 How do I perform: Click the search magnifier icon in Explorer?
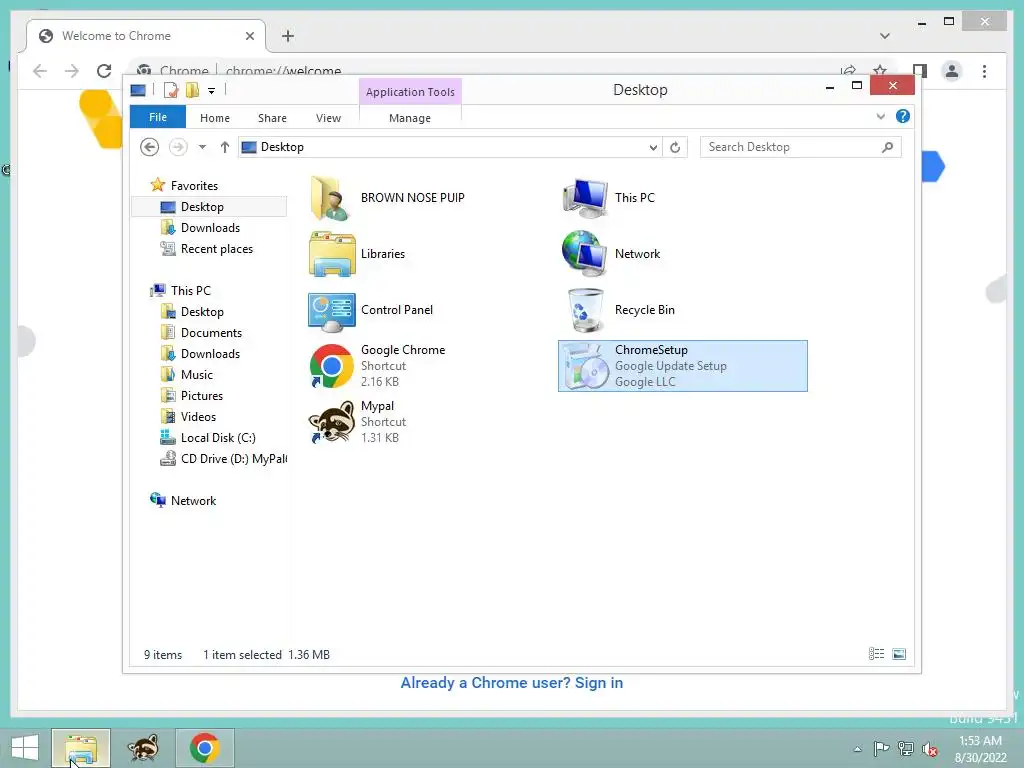click(x=888, y=147)
